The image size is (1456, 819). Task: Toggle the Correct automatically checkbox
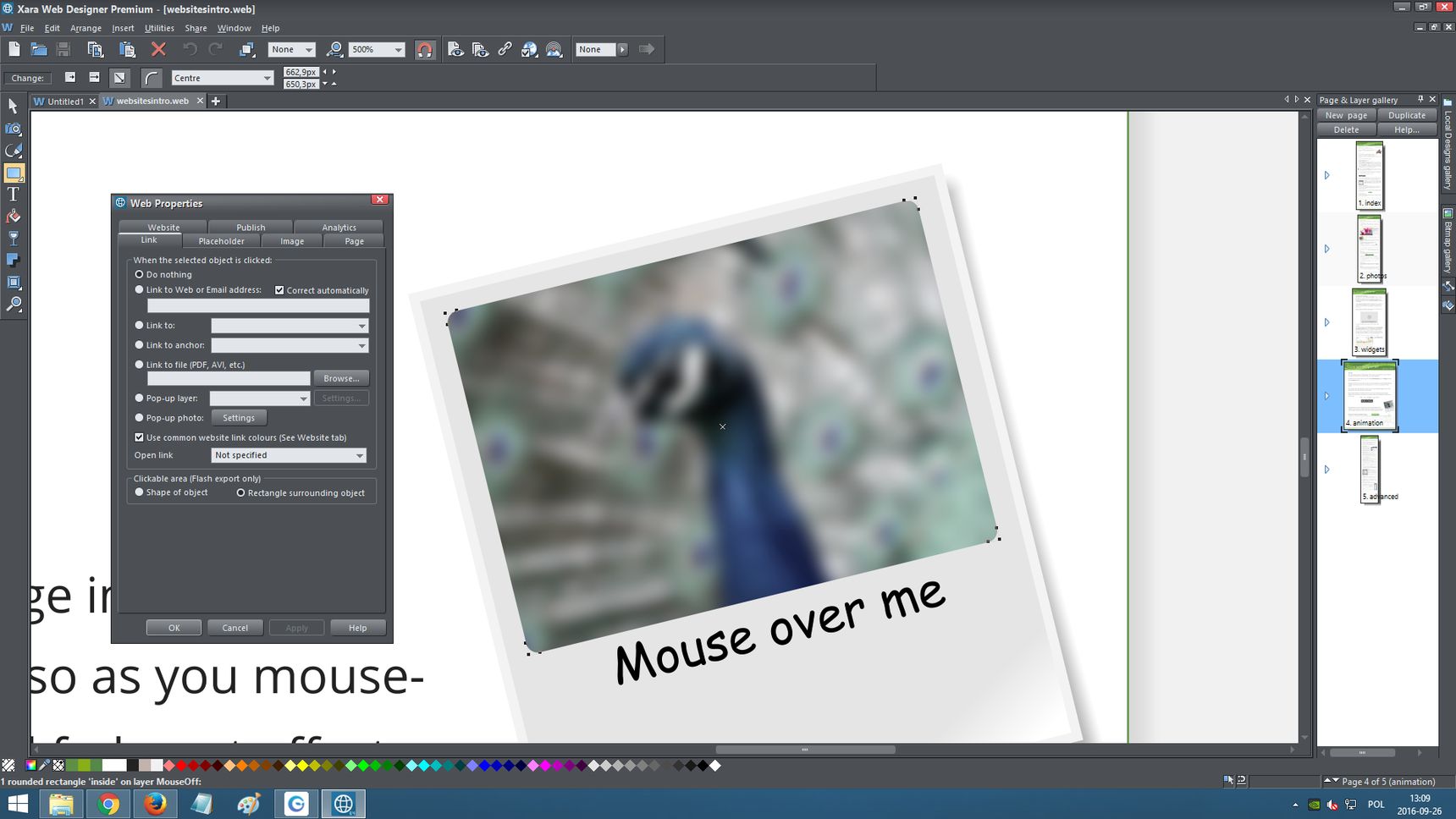click(279, 290)
